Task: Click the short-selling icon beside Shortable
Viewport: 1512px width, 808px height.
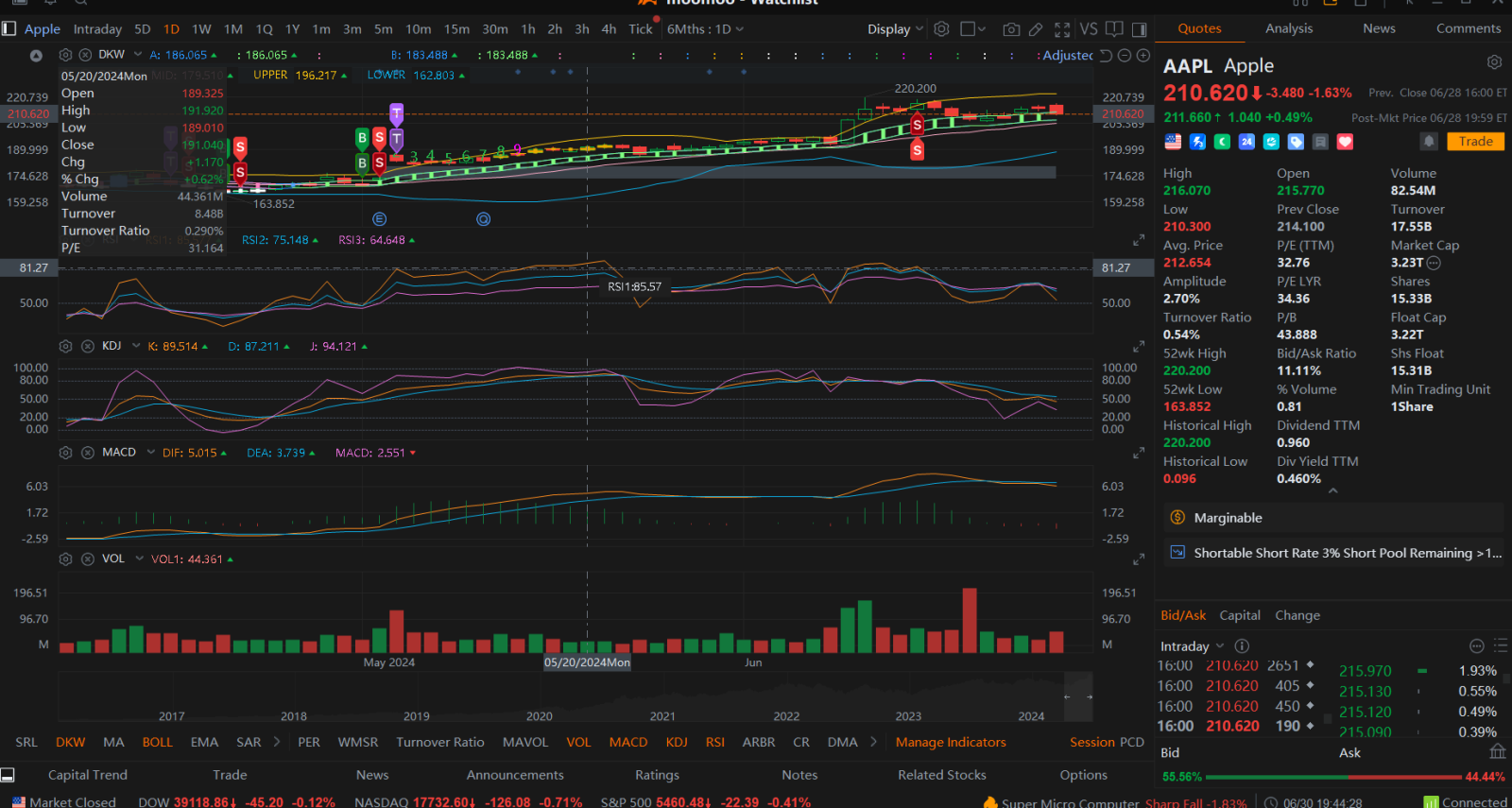Action: coord(1177,553)
